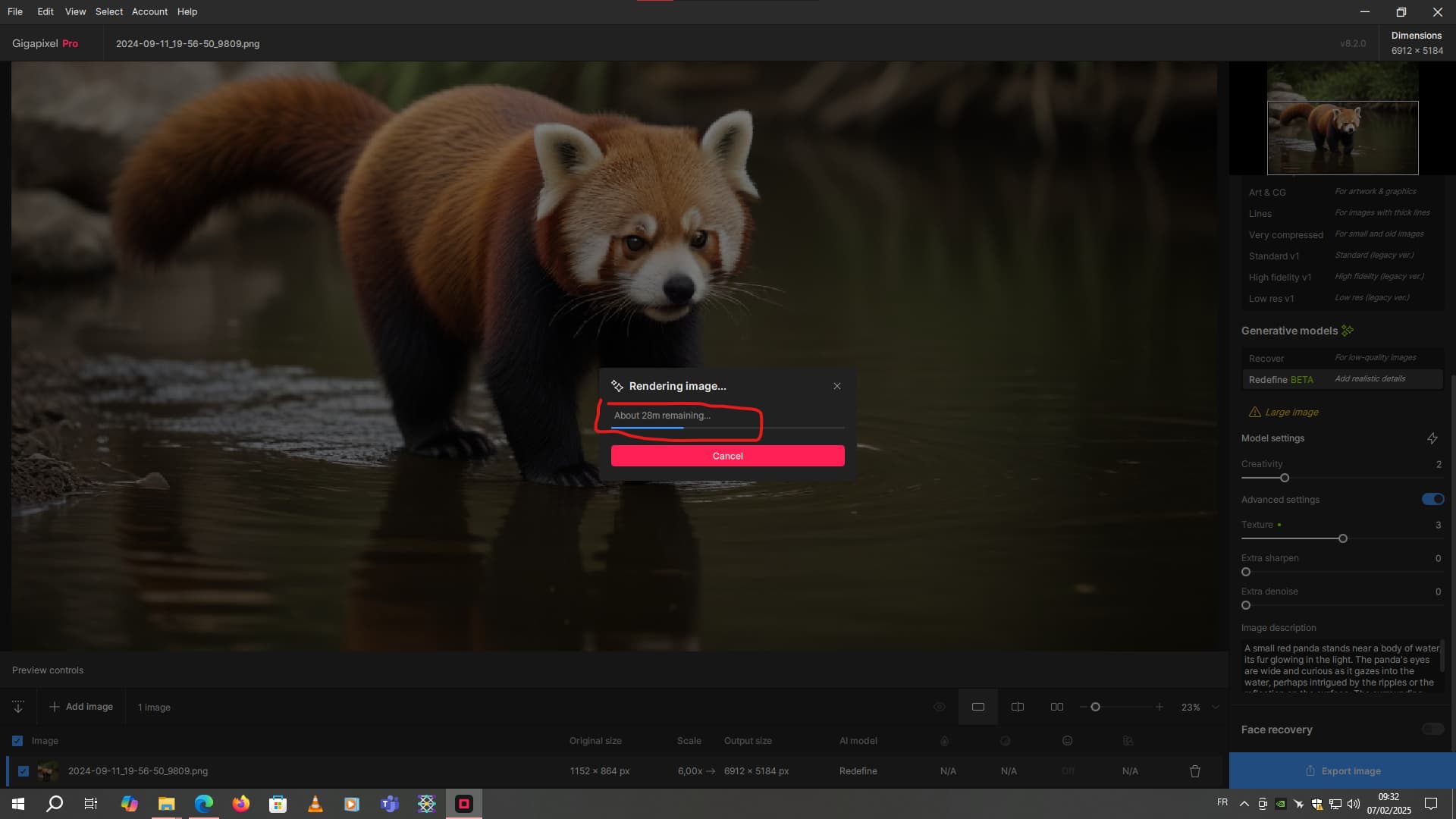Image resolution: width=1456 pixels, height=819 pixels.
Task: Close the Rendering image dialog
Action: tap(837, 386)
